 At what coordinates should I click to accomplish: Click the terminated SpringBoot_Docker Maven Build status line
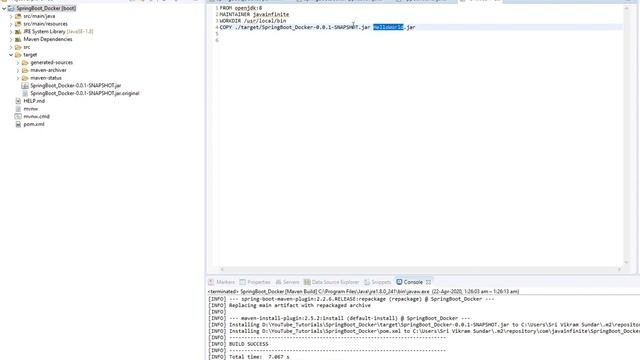coord(363,291)
